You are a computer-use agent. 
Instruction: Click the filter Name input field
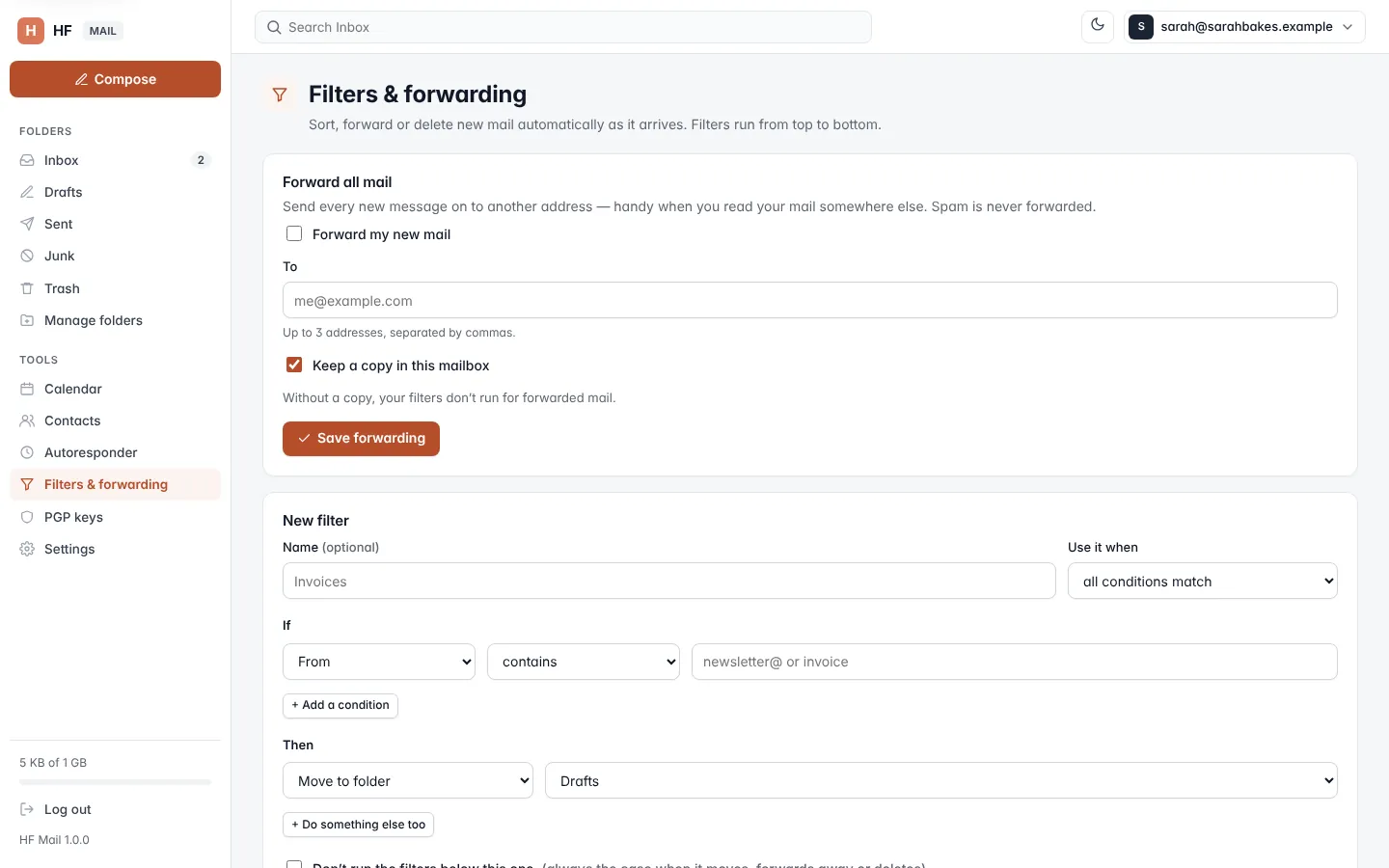[x=669, y=581]
